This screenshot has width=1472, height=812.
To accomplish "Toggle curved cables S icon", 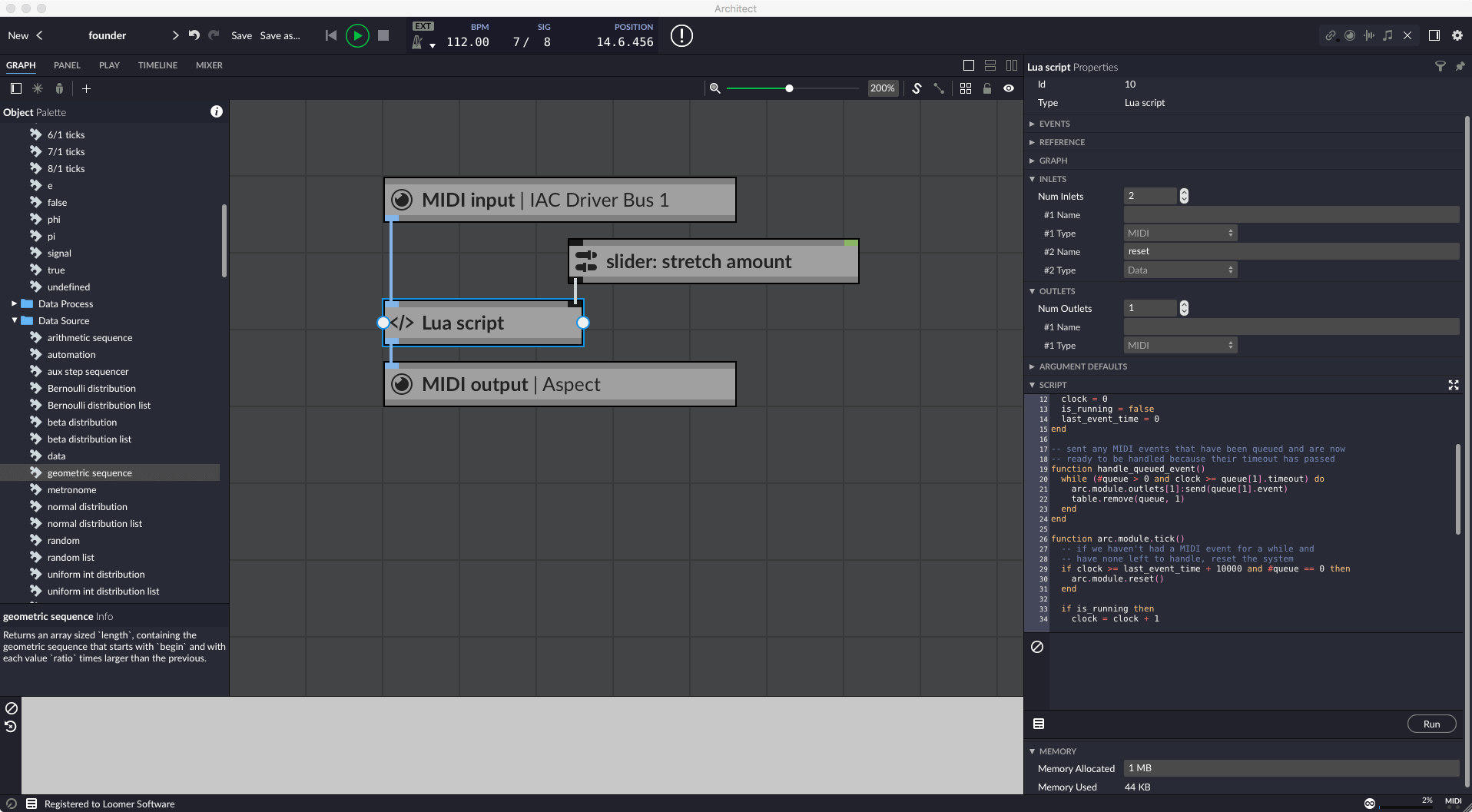I will pyautogui.click(x=917, y=88).
